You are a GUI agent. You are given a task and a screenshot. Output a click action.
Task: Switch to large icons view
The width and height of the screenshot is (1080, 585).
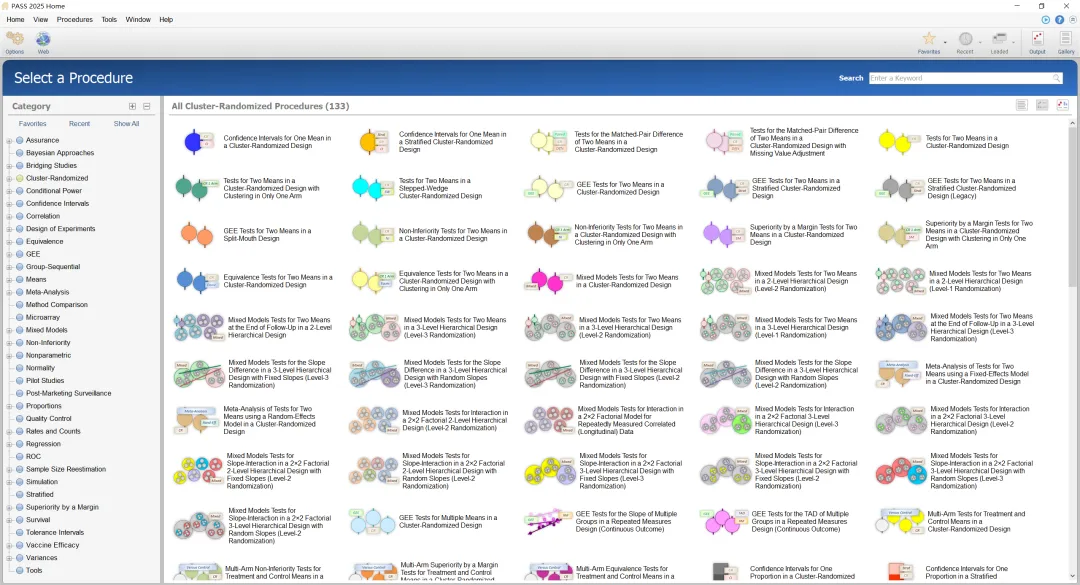click(x=1062, y=105)
